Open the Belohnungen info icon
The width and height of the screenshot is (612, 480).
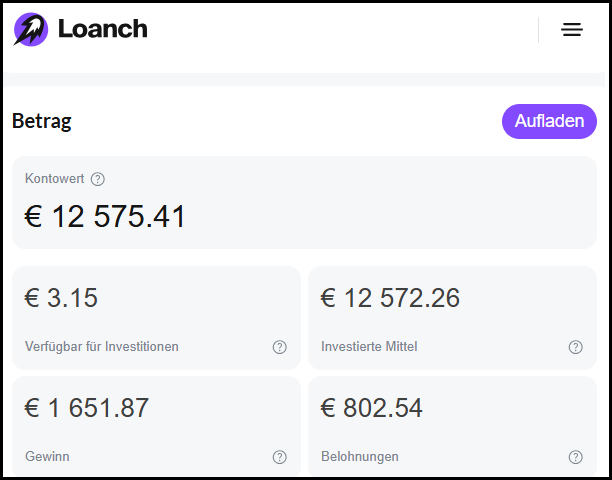(x=576, y=457)
